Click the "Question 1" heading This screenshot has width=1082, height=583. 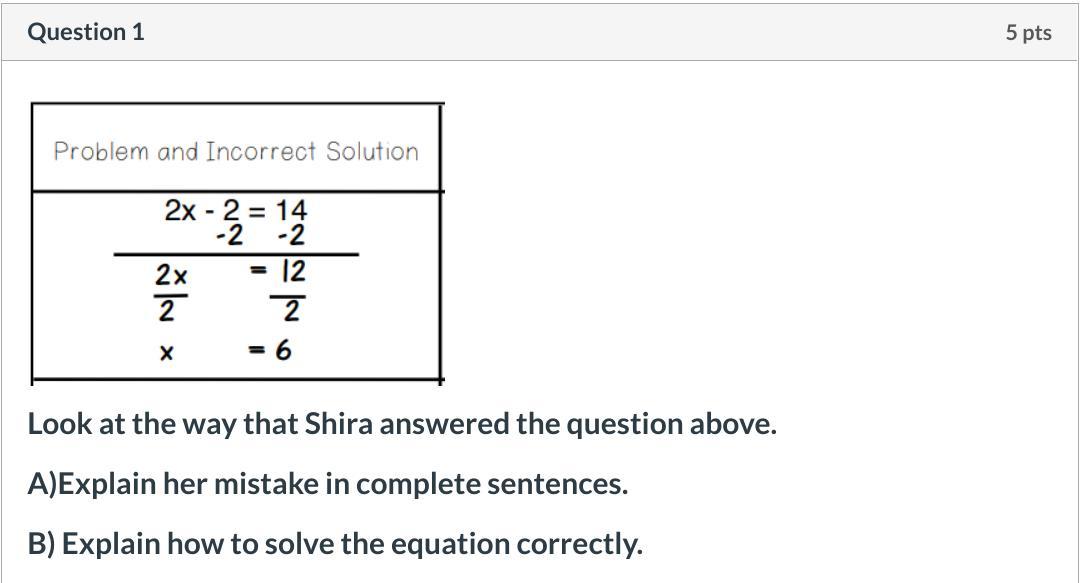coord(86,32)
